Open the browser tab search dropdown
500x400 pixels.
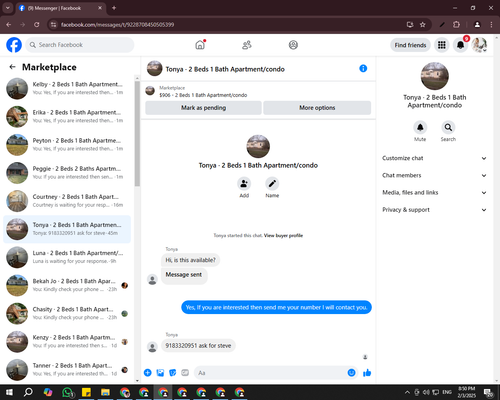pyautogui.click(x=7, y=8)
